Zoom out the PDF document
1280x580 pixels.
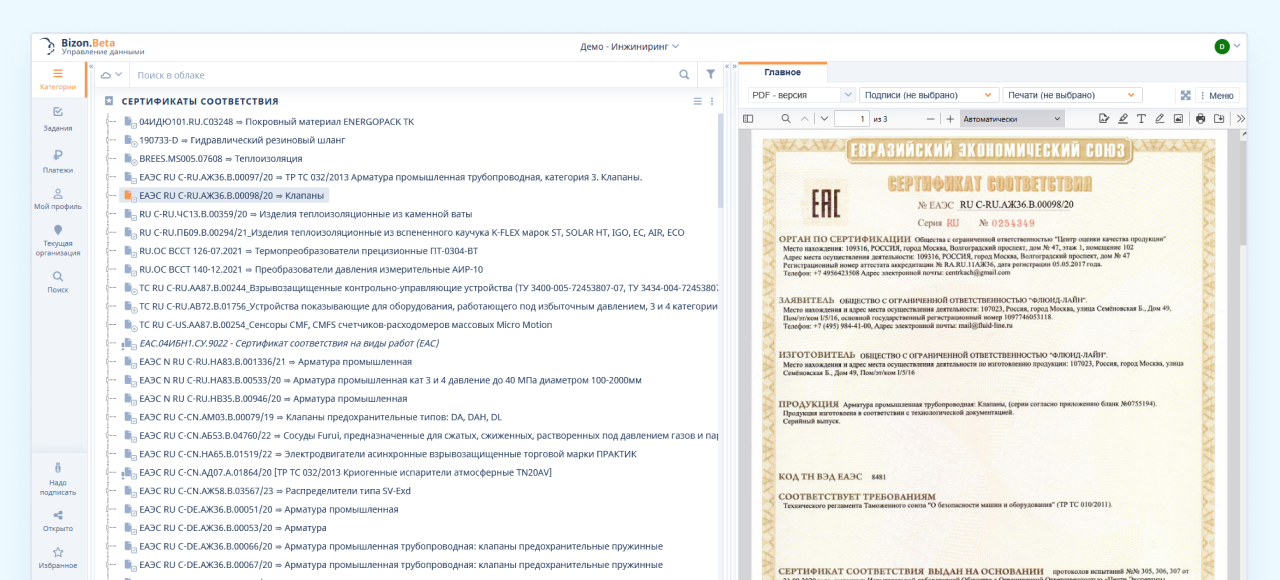coord(929,119)
